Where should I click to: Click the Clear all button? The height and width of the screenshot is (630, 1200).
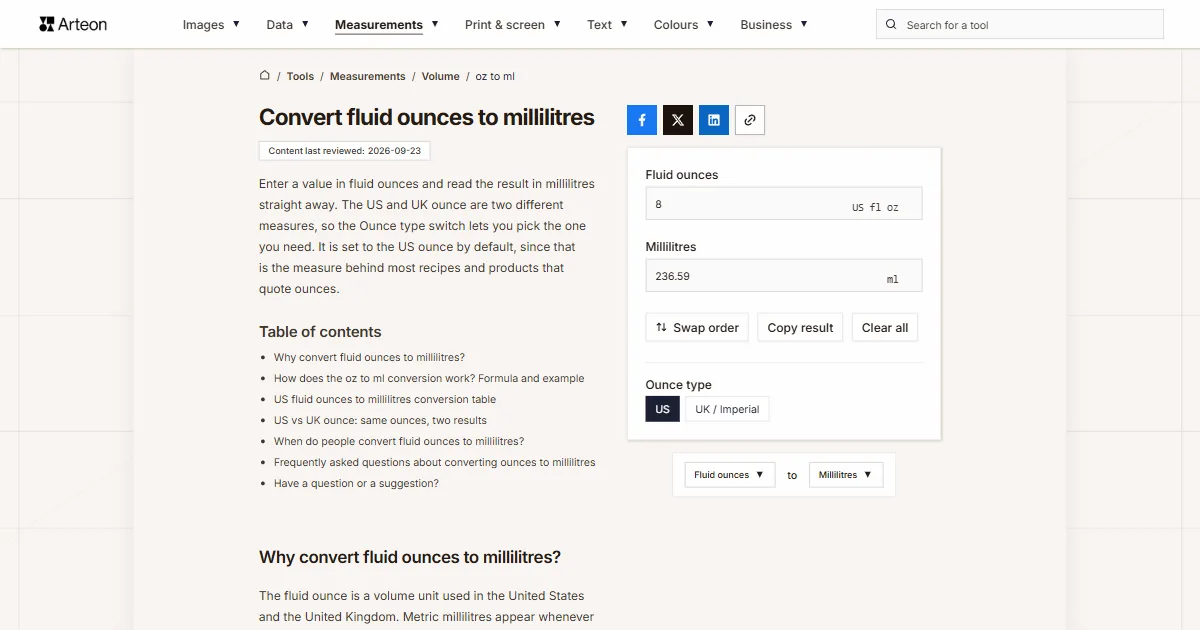(885, 328)
